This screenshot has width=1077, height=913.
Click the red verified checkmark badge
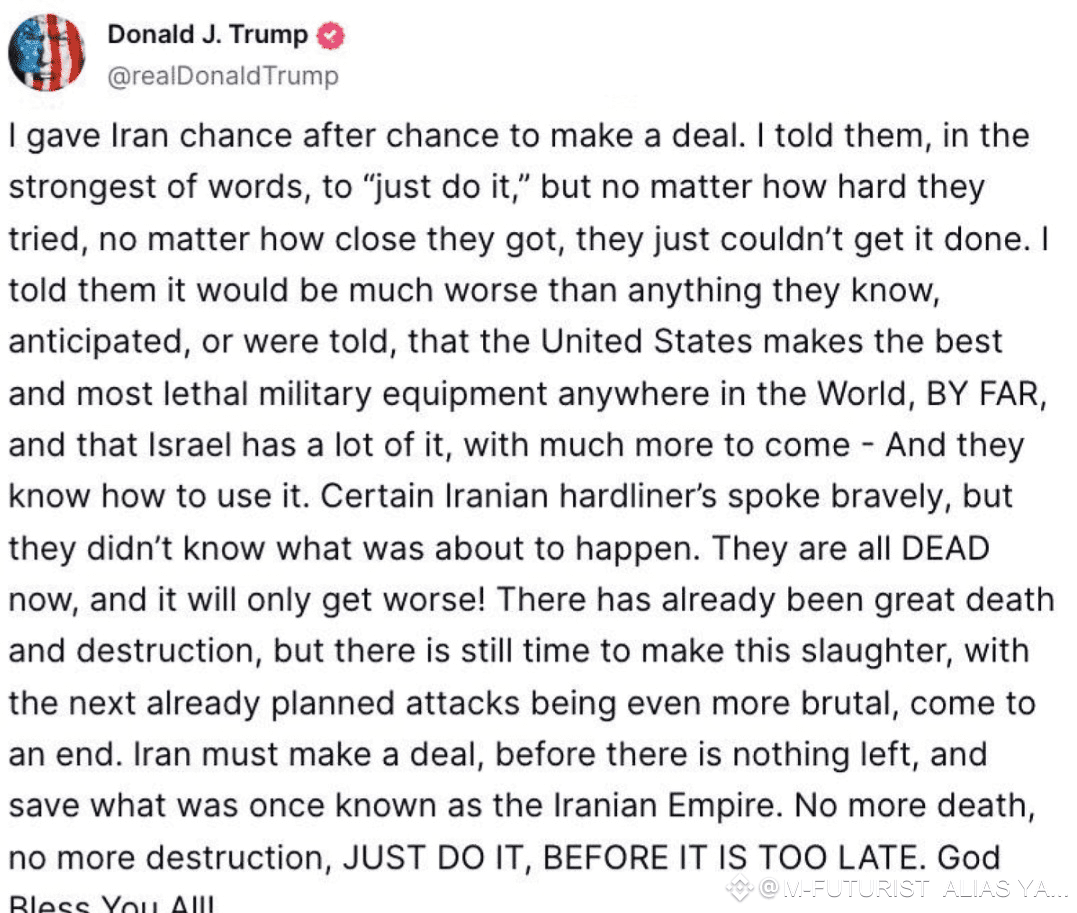click(x=331, y=36)
